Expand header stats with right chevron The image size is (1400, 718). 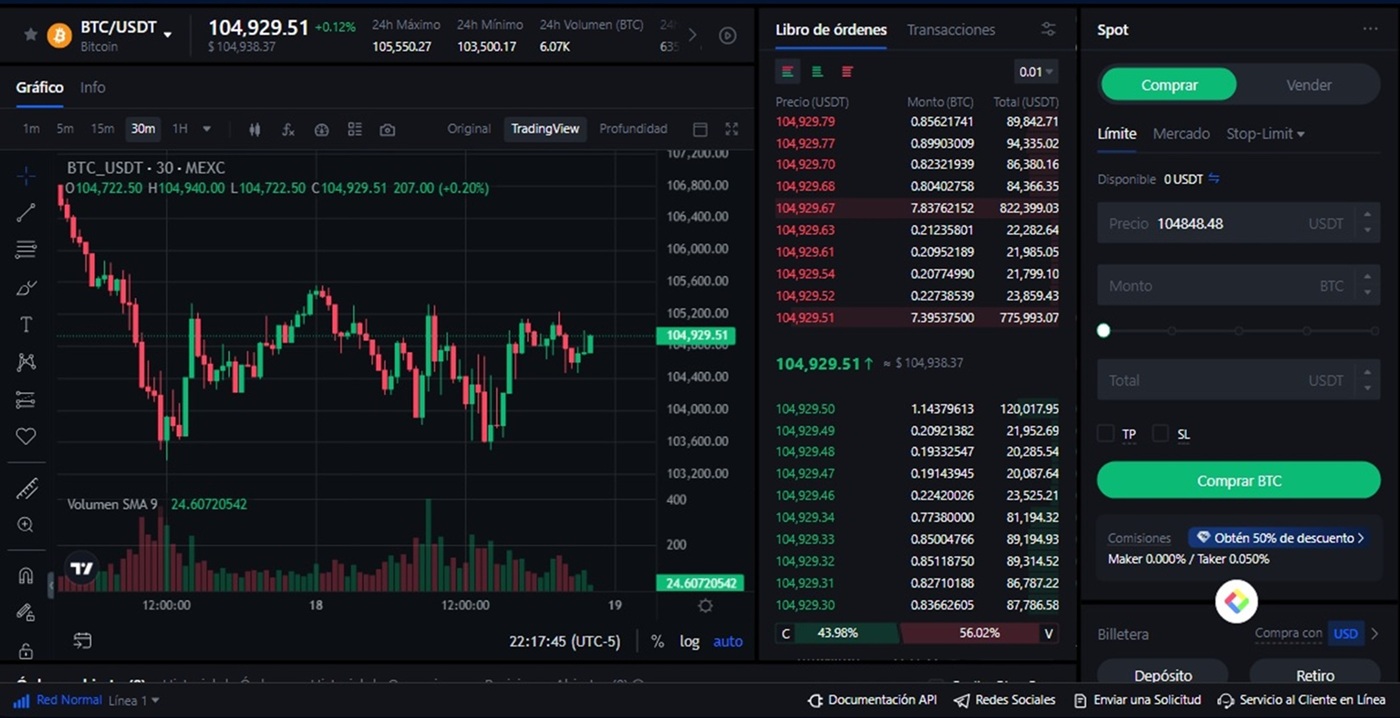(693, 35)
